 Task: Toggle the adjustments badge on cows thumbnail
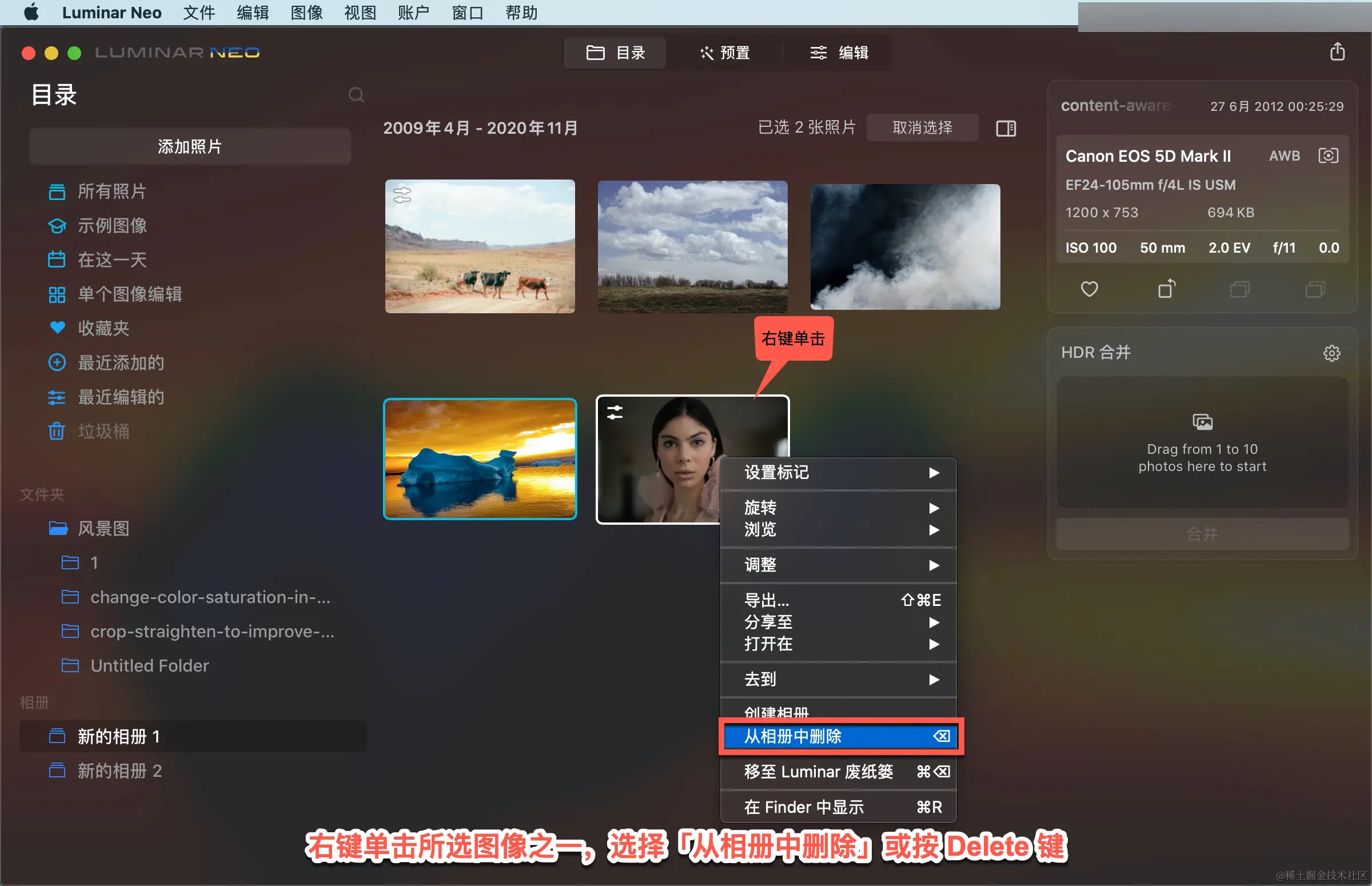point(402,195)
